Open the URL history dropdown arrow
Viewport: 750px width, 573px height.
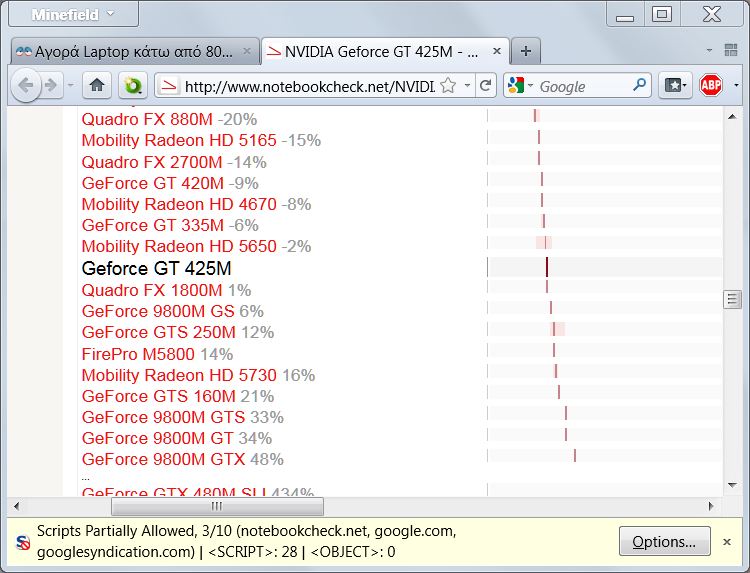click(x=467, y=86)
